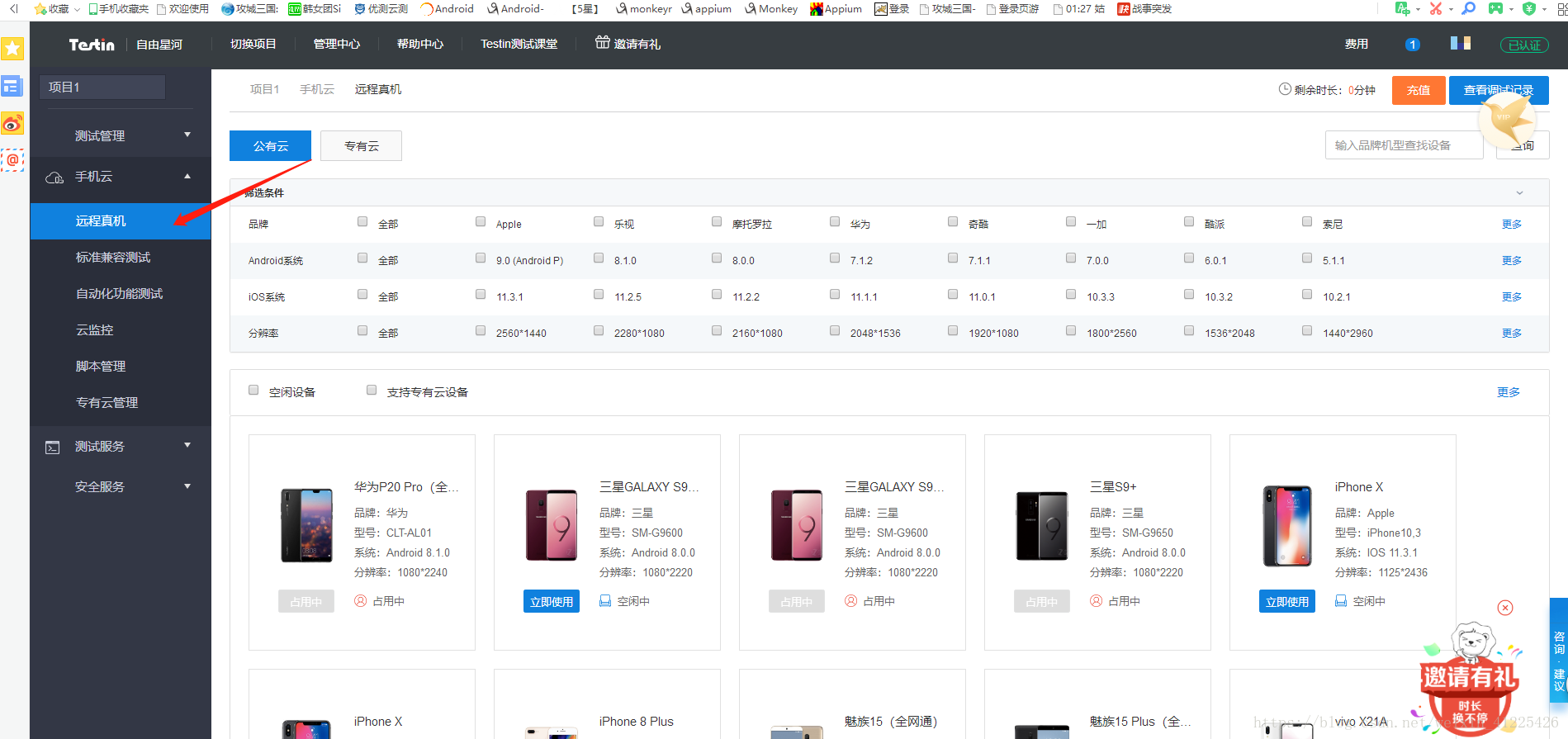Open the red @ mail sidebar icon
The height and width of the screenshot is (739, 1568).
click(x=12, y=160)
